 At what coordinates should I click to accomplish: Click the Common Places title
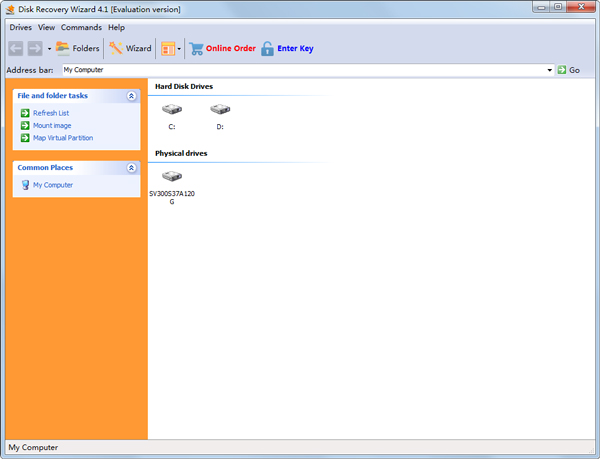tap(45, 168)
